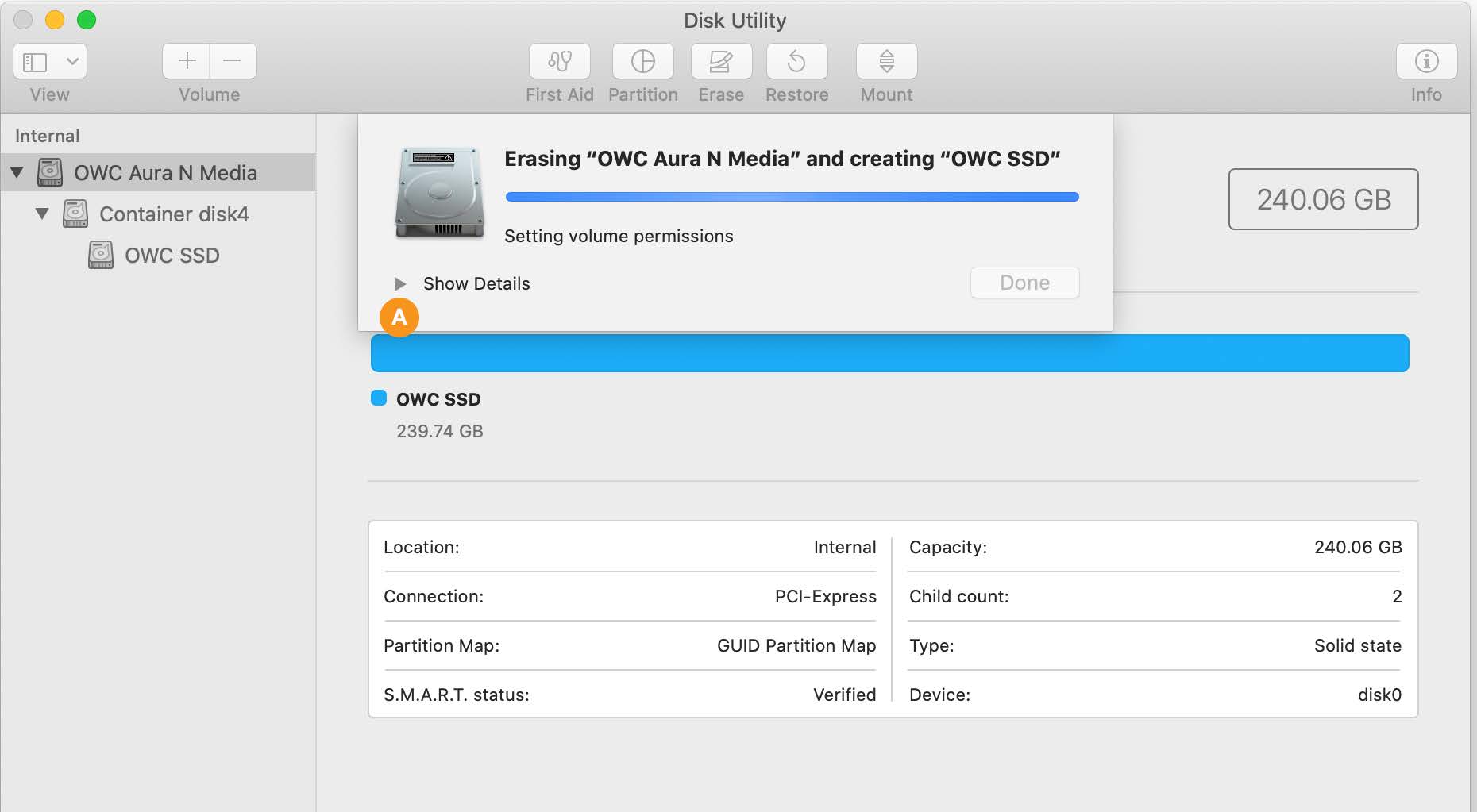Collapse the OWC Aura N Media tree item
The image size is (1477, 812).
[17, 172]
